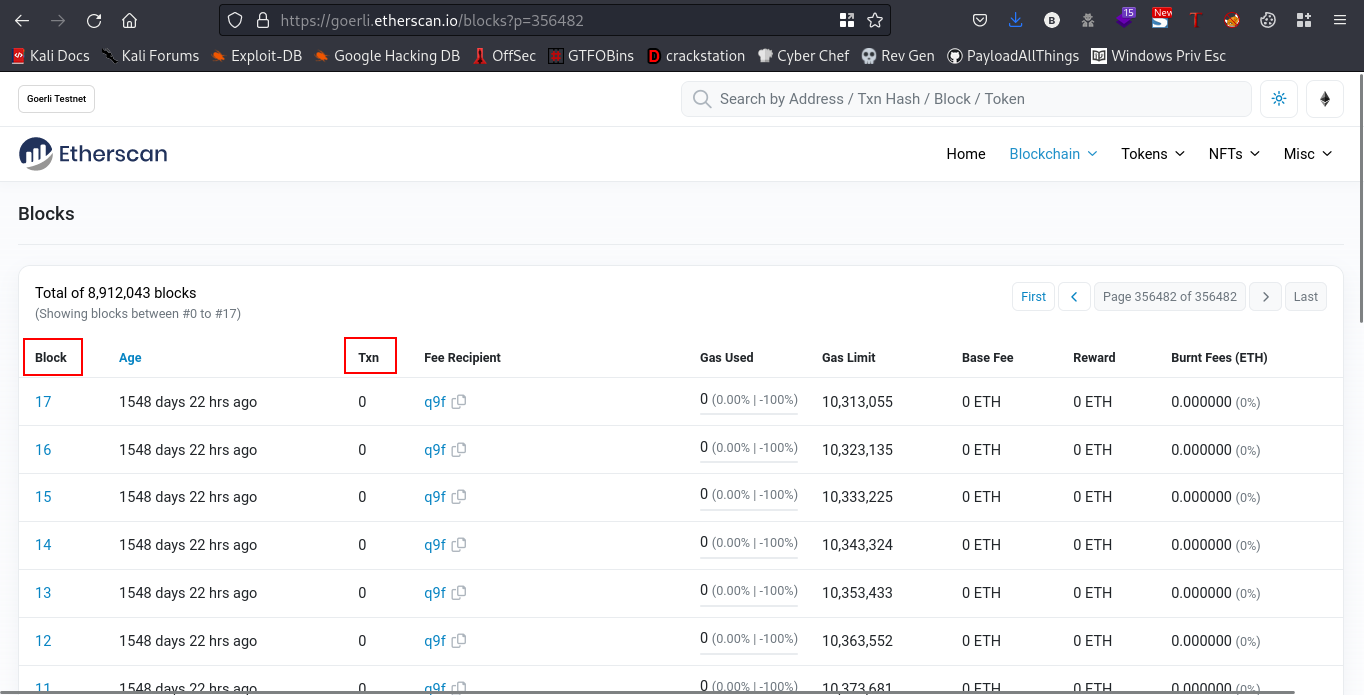Viewport: 1364px width, 695px height.
Task: Copy fee recipient address in block 12 row
Action: 459,641
